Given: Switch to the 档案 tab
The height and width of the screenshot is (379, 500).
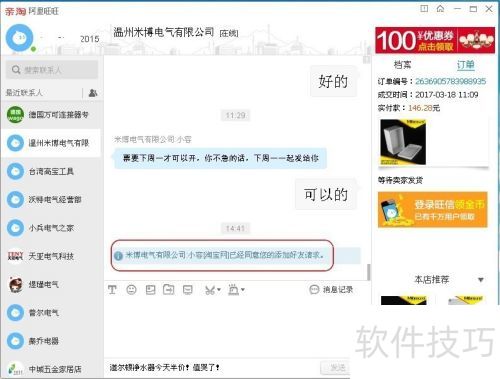Looking at the screenshot, I should click(x=402, y=65).
